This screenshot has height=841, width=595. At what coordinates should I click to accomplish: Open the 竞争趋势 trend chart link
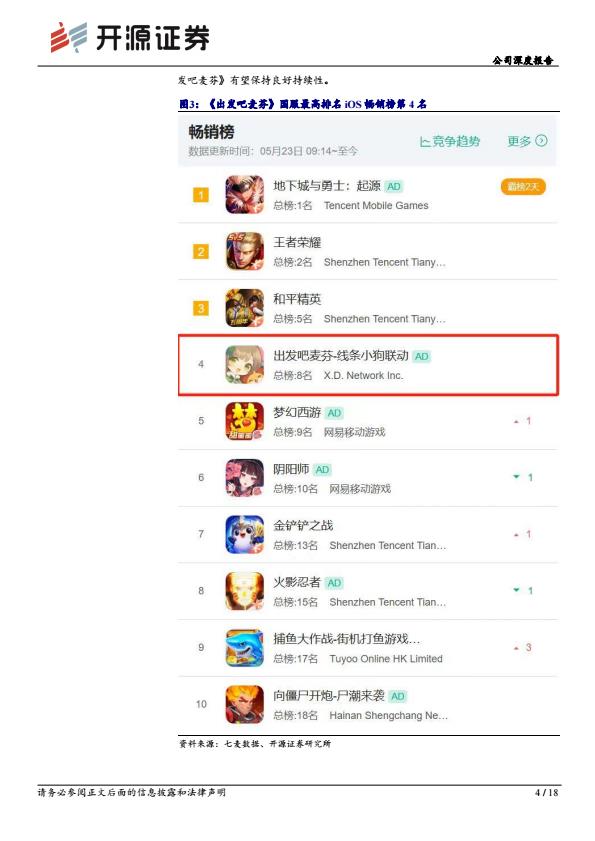click(450, 142)
